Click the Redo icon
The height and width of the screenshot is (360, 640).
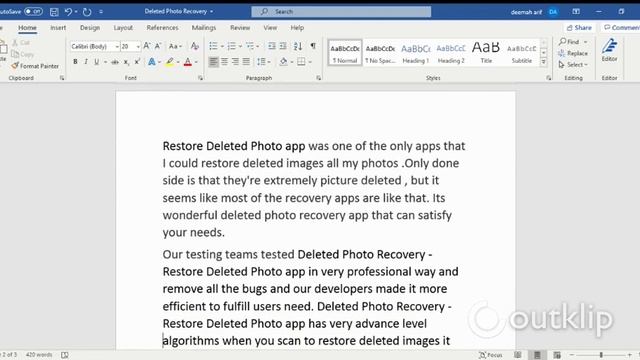pos(87,12)
